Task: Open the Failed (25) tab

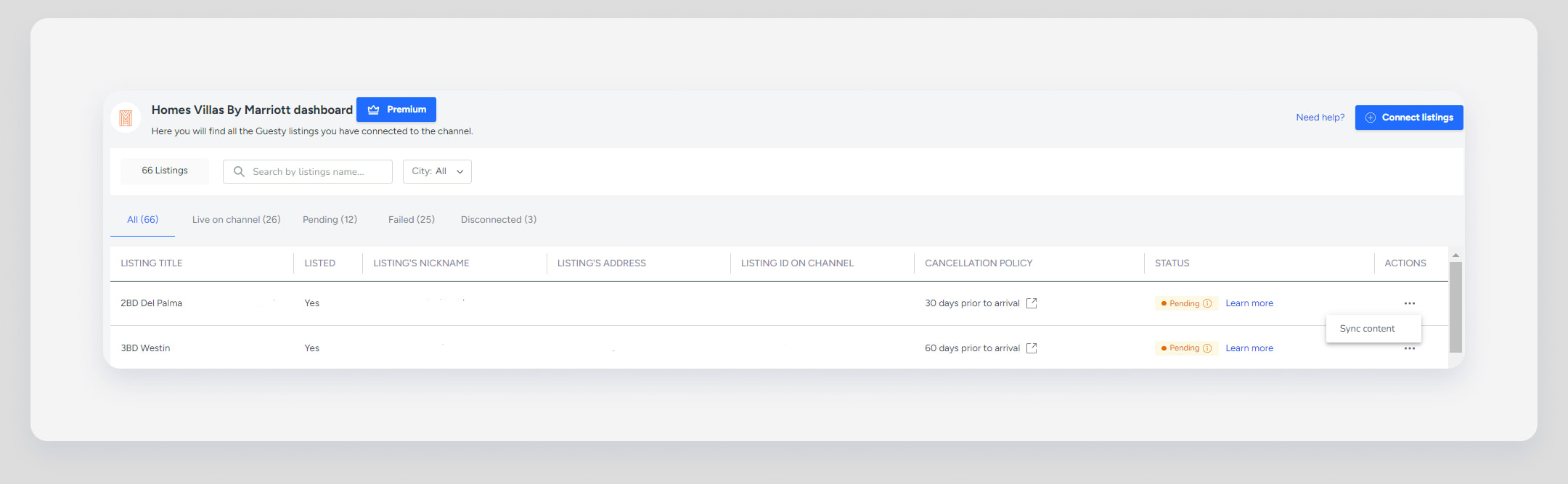Action: click(x=412, y=220)
